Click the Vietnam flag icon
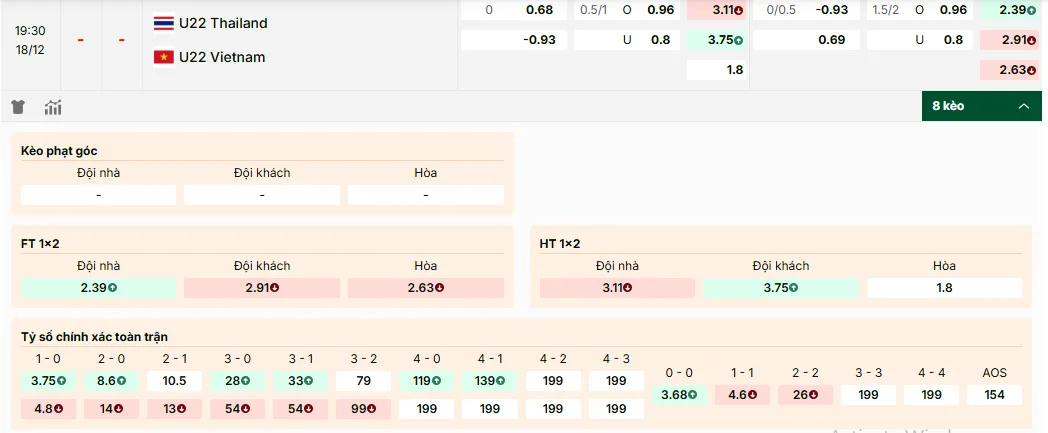Screen dimensions: 1048x433 pos(163,57)
